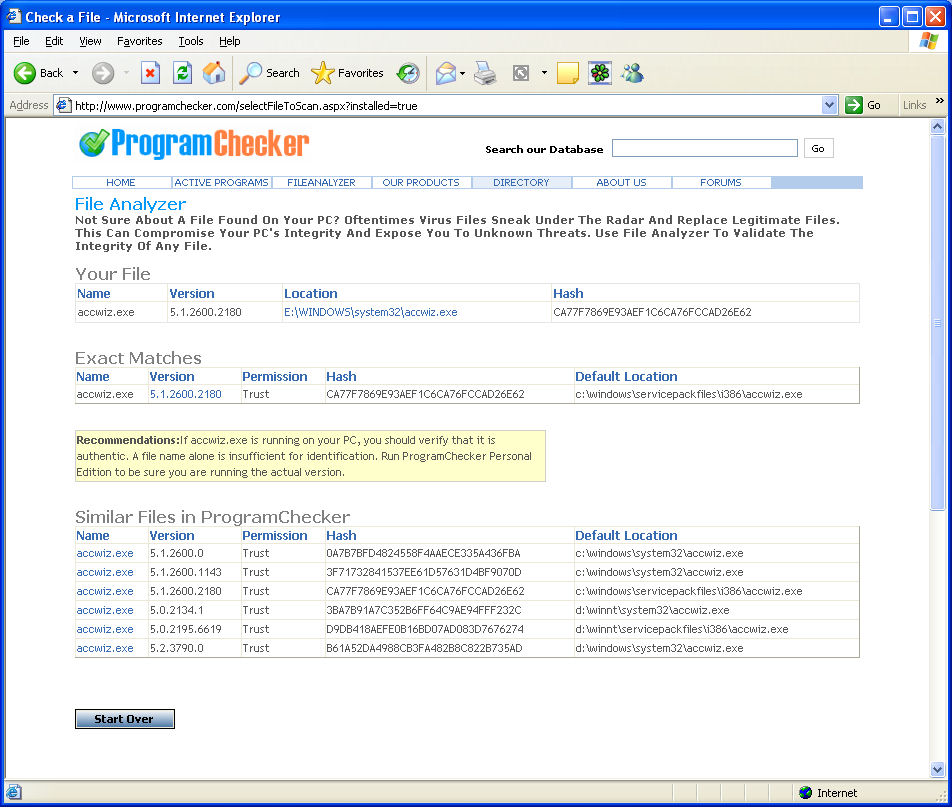Open the History icon
The height and width of the screenshot is (808, 952).
point(408,73)
